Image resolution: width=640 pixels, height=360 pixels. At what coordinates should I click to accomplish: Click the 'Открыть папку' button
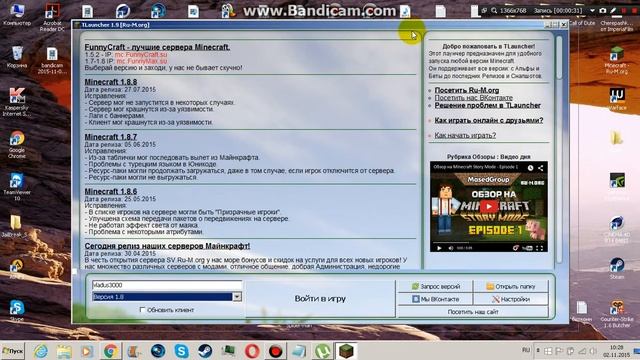tap(511, 287)
